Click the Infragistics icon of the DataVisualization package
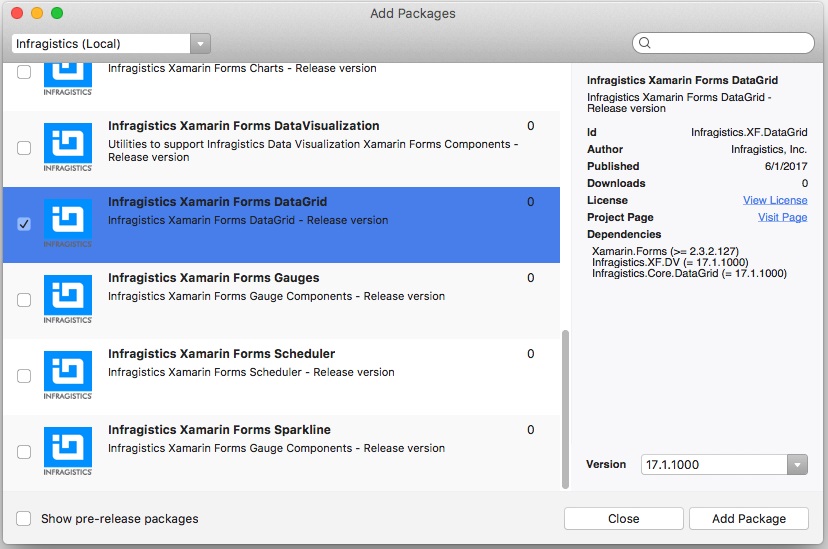828x549 pixels. [x=68, y=147]
